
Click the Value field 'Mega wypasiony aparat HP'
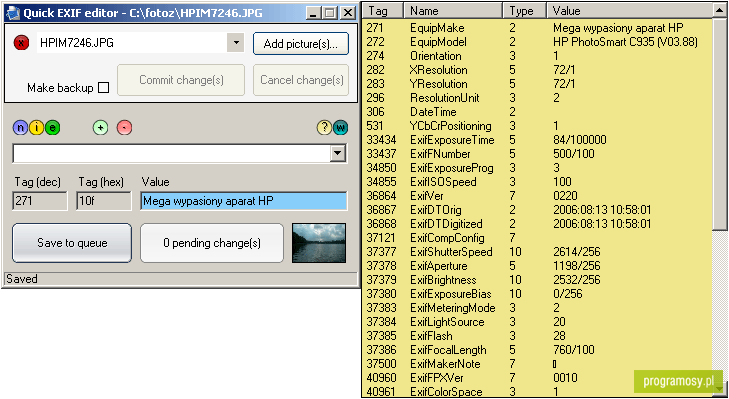click(x=244, y=201)
